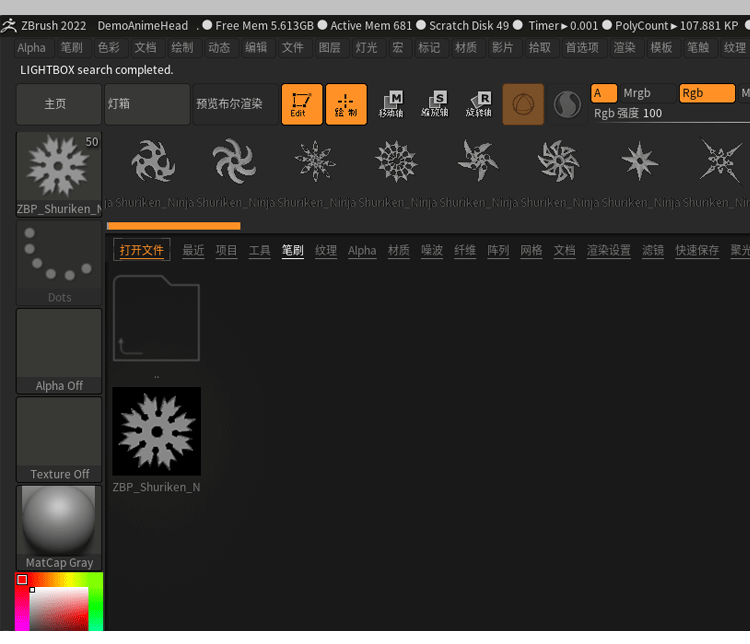Image resolution: width=750 pixels, height=644 pixels.
Task: Open 宏 macro menu
Action: (397, 48)
